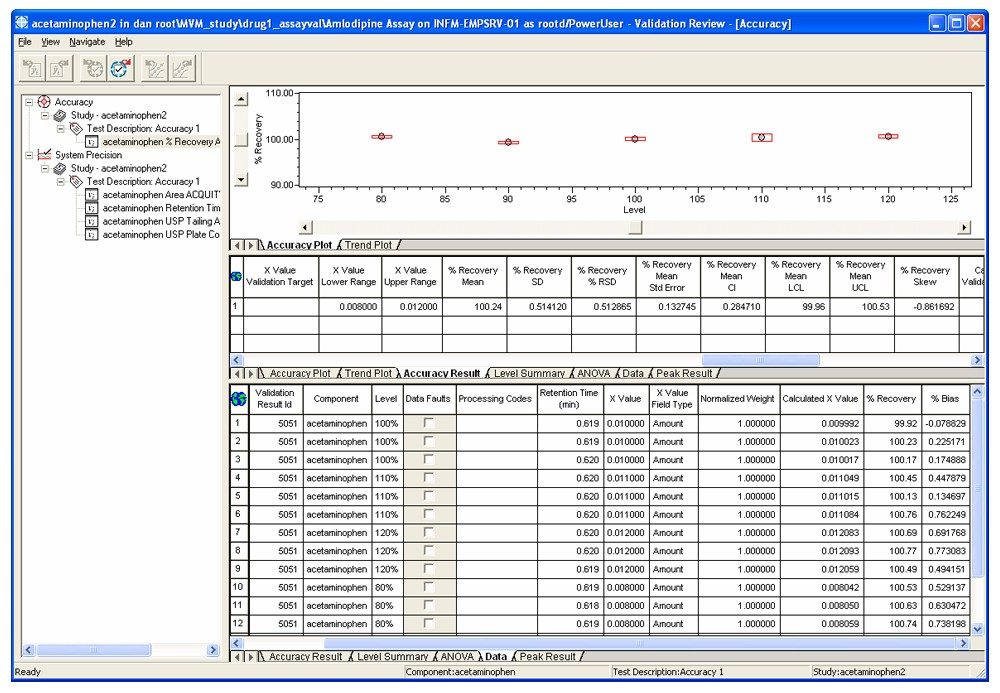Select acetaminophen USP Tailing tree item
This screenshot has width=1000, height=693.
tap(160, 221)
